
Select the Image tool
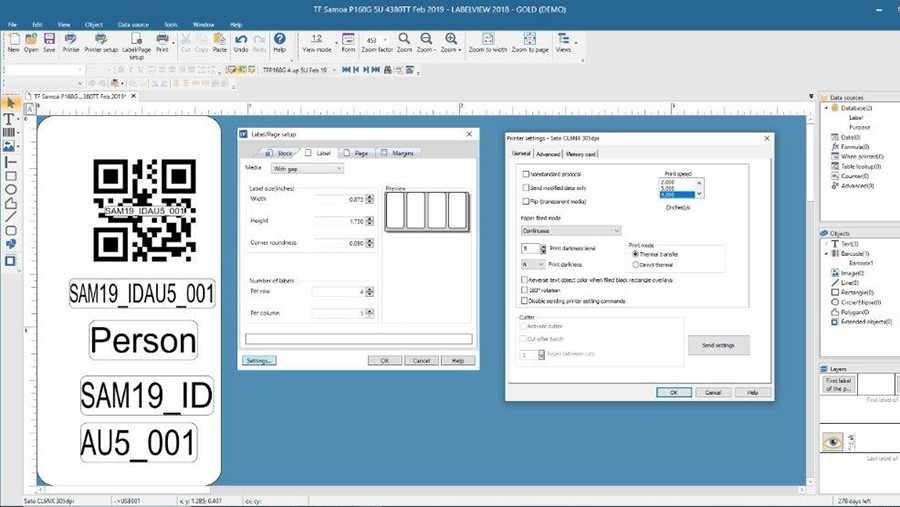click(9, 146)
